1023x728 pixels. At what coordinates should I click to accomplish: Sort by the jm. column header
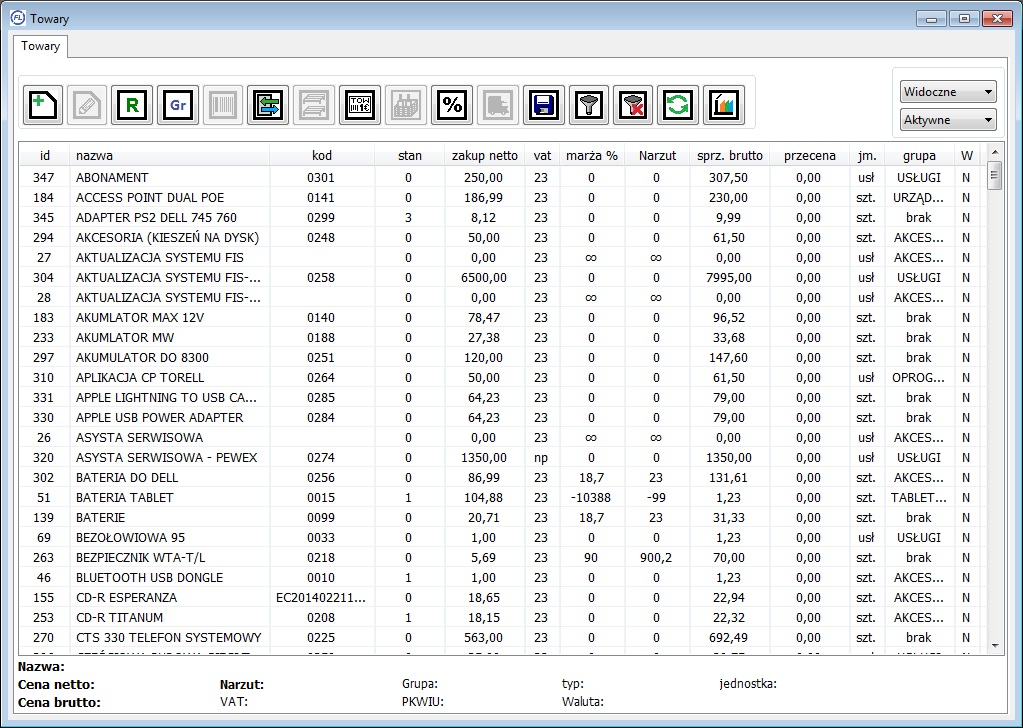(x=867, y=156)
